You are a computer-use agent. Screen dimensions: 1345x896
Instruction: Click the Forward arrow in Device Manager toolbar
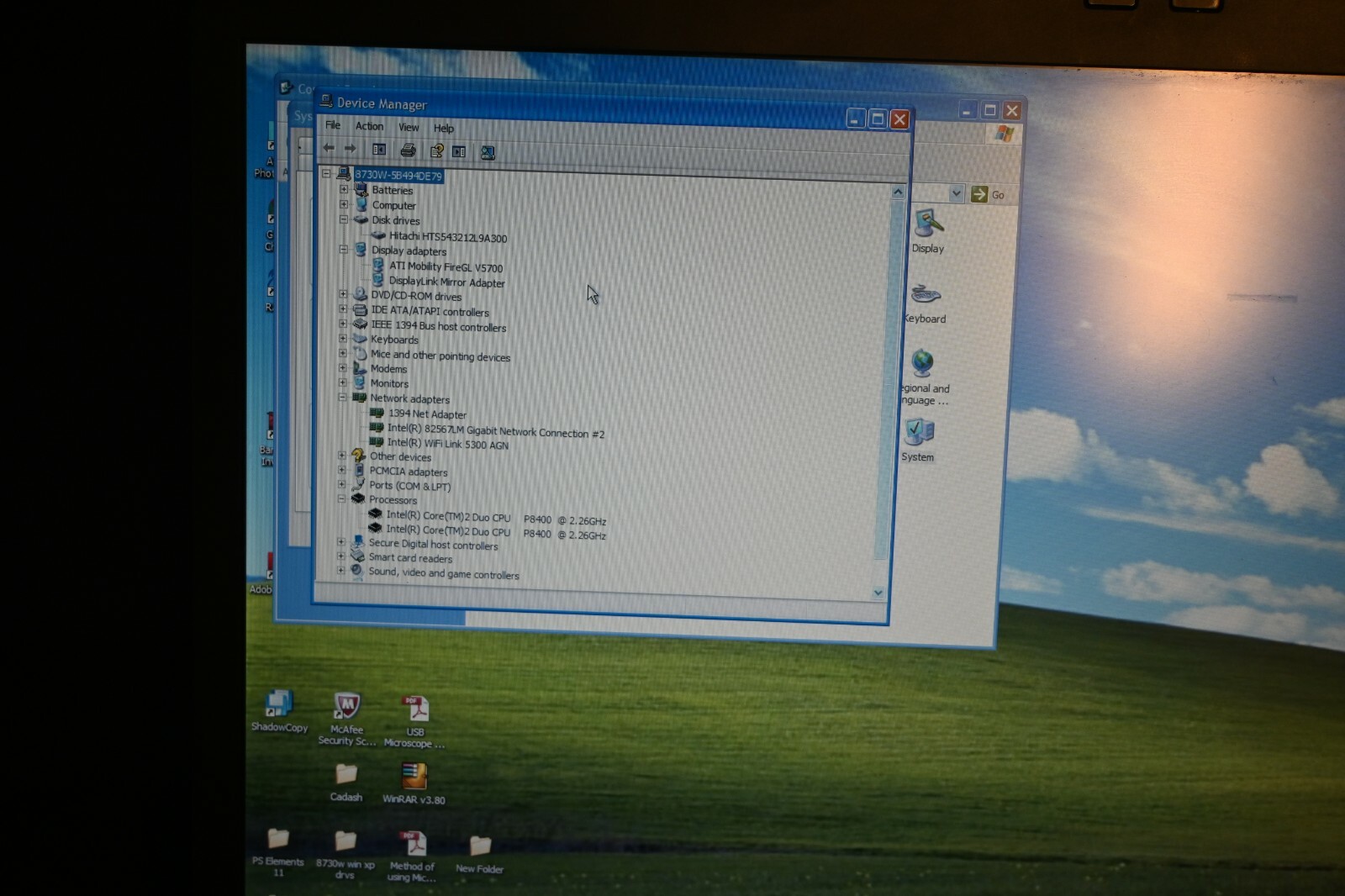click(350, 149)
